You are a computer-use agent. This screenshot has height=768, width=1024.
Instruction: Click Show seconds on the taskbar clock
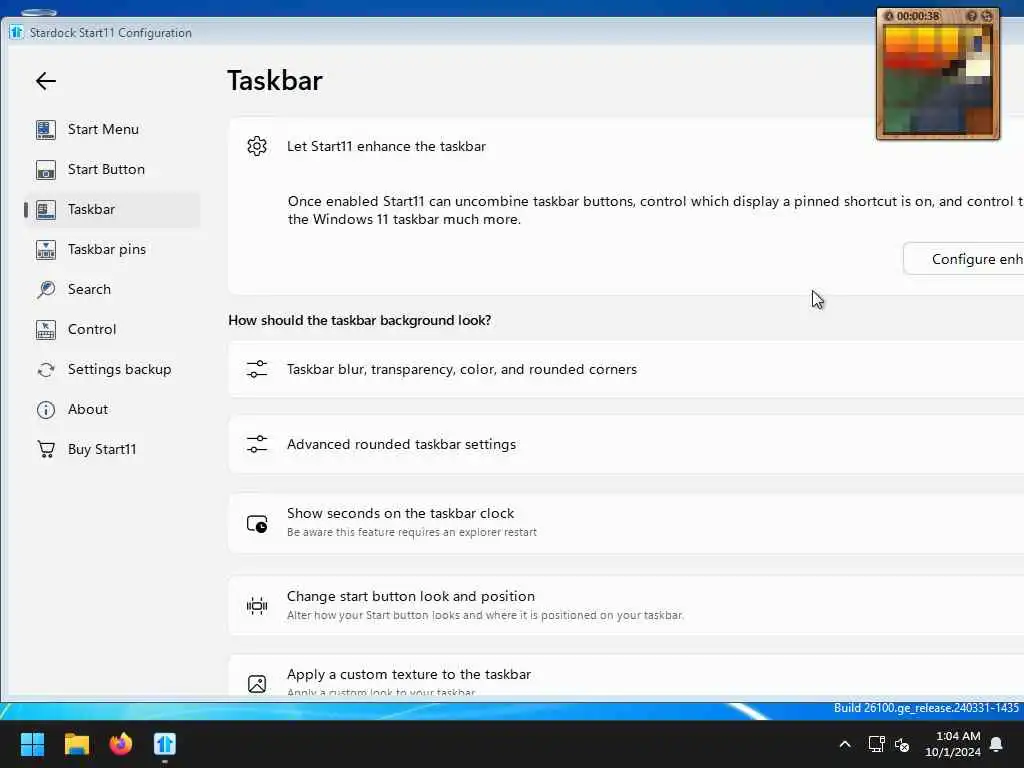coord(626,523)
